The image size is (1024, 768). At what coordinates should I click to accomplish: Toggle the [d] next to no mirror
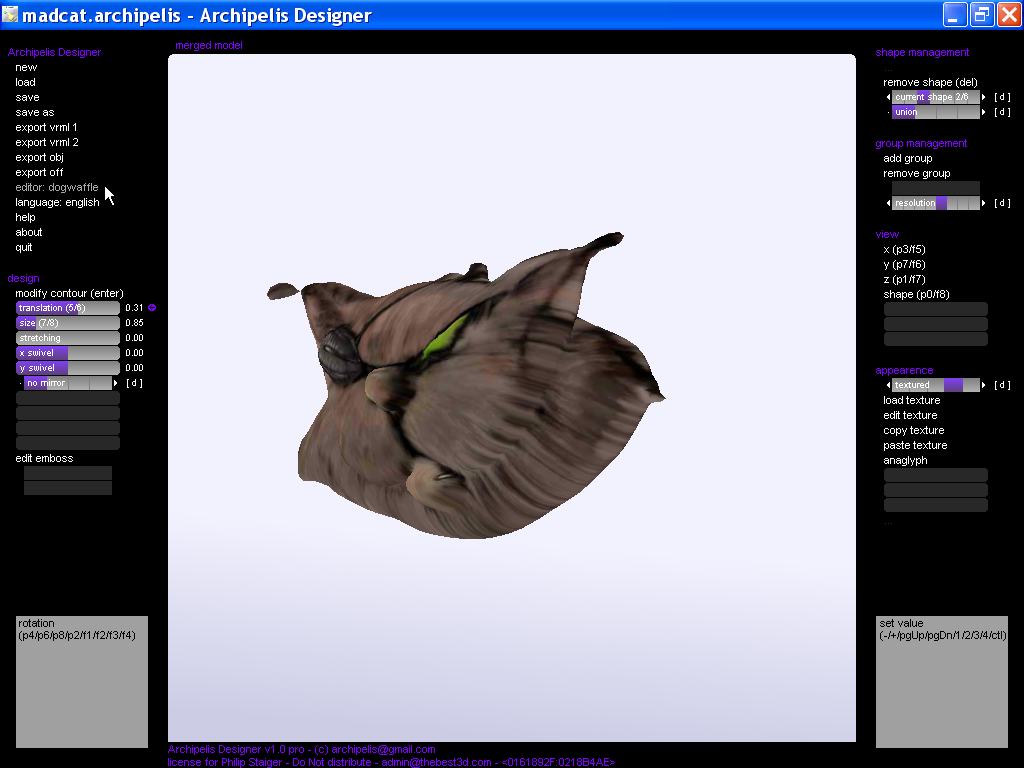click(x=134, y=383)
